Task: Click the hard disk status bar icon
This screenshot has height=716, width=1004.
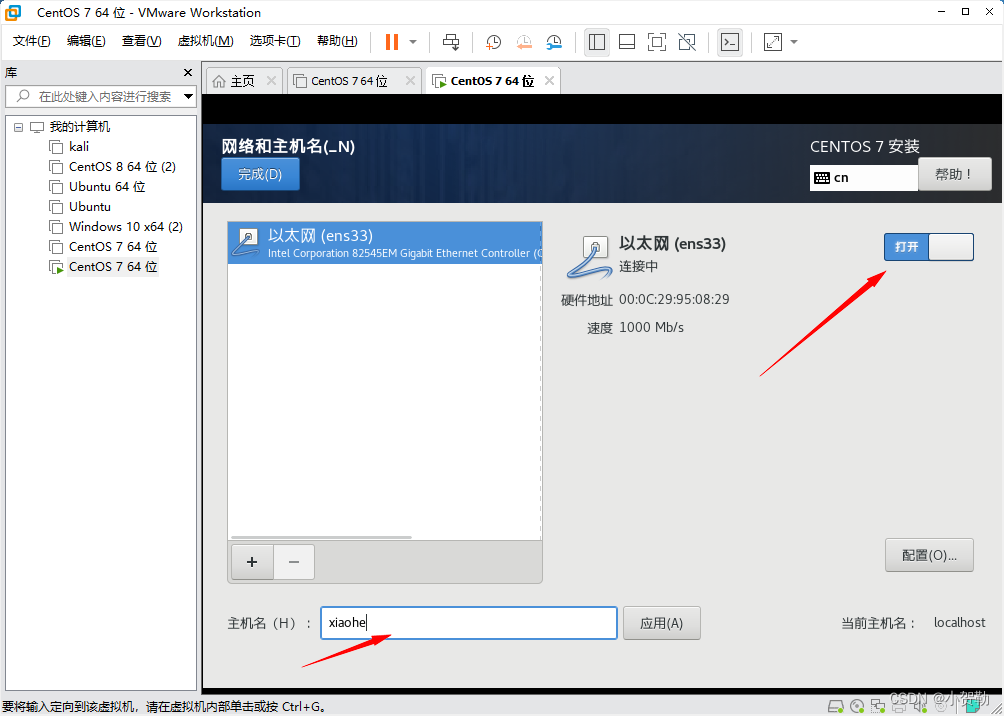Action: tap(836, 706)
